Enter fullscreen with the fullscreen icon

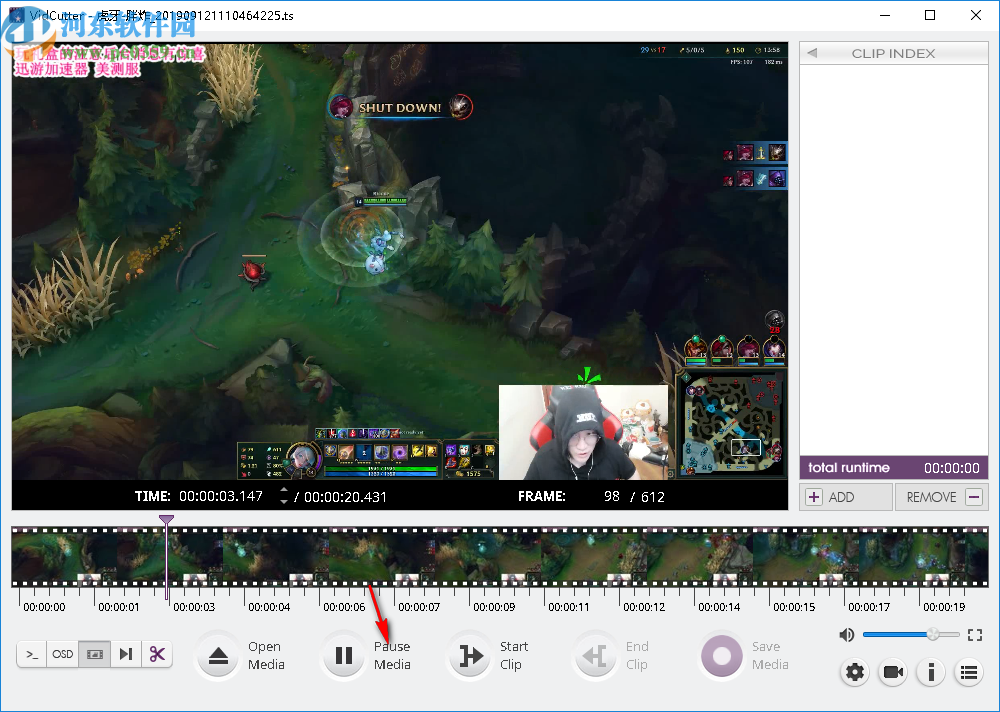point(974,635)
